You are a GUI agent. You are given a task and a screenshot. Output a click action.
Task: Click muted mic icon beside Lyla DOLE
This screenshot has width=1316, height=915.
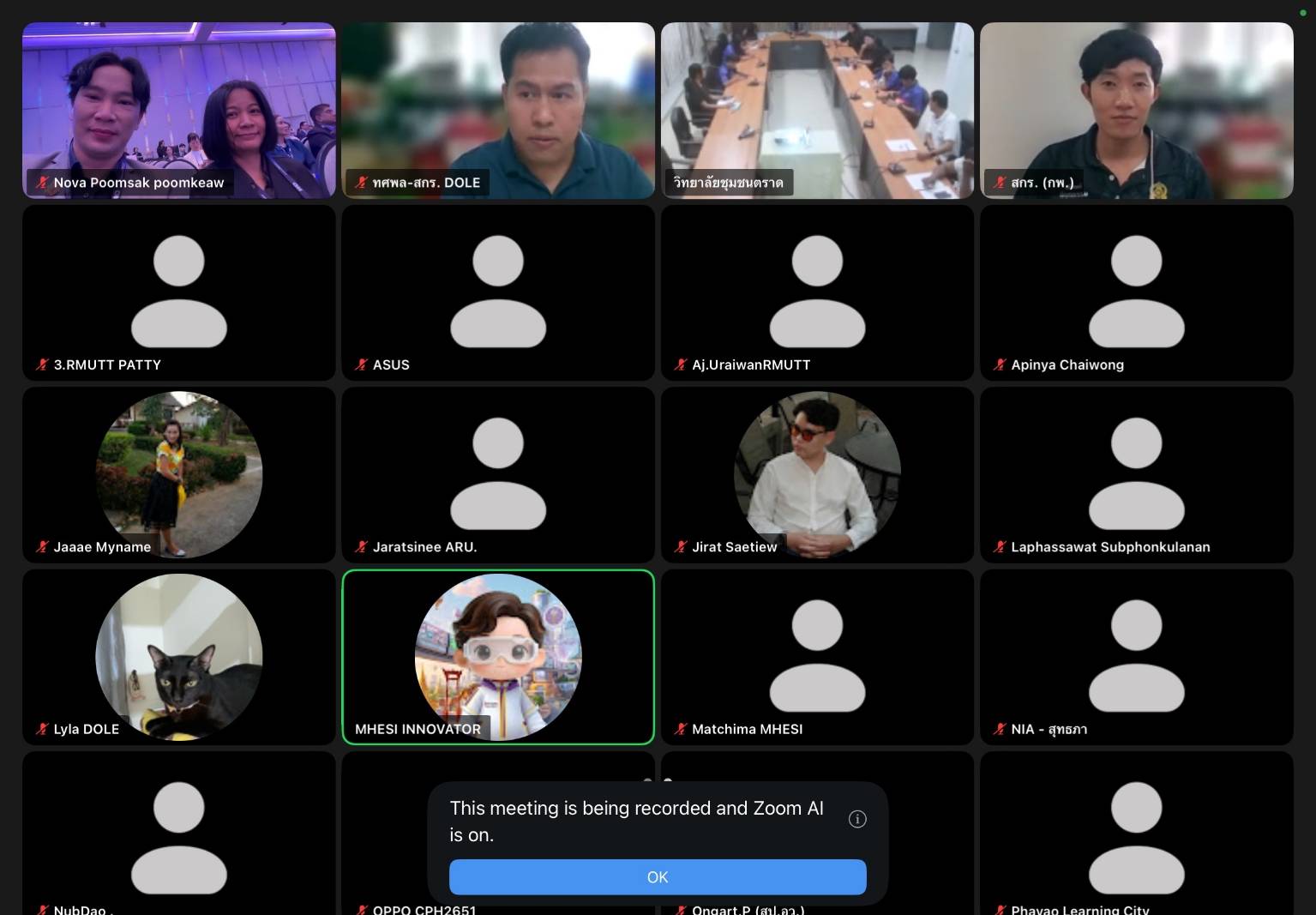42,729
